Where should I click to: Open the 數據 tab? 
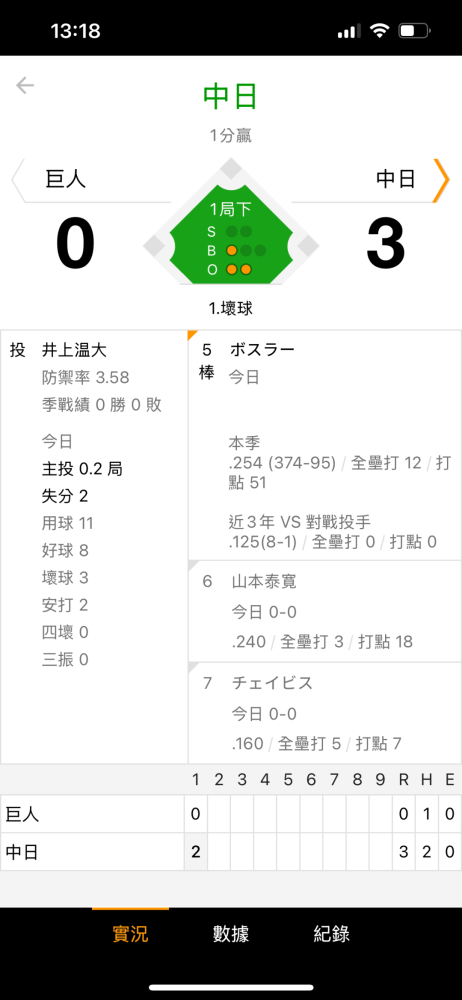click(x=231, y=934)
